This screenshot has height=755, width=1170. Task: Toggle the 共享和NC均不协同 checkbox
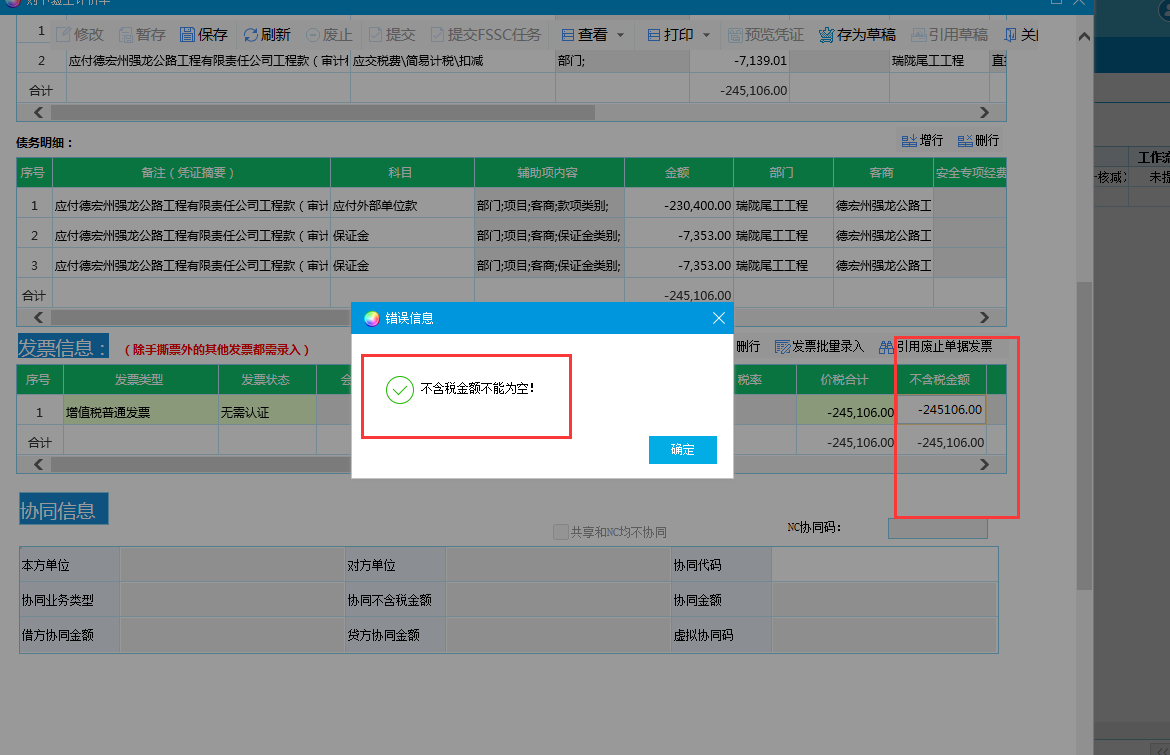click(x=561, y=532)
